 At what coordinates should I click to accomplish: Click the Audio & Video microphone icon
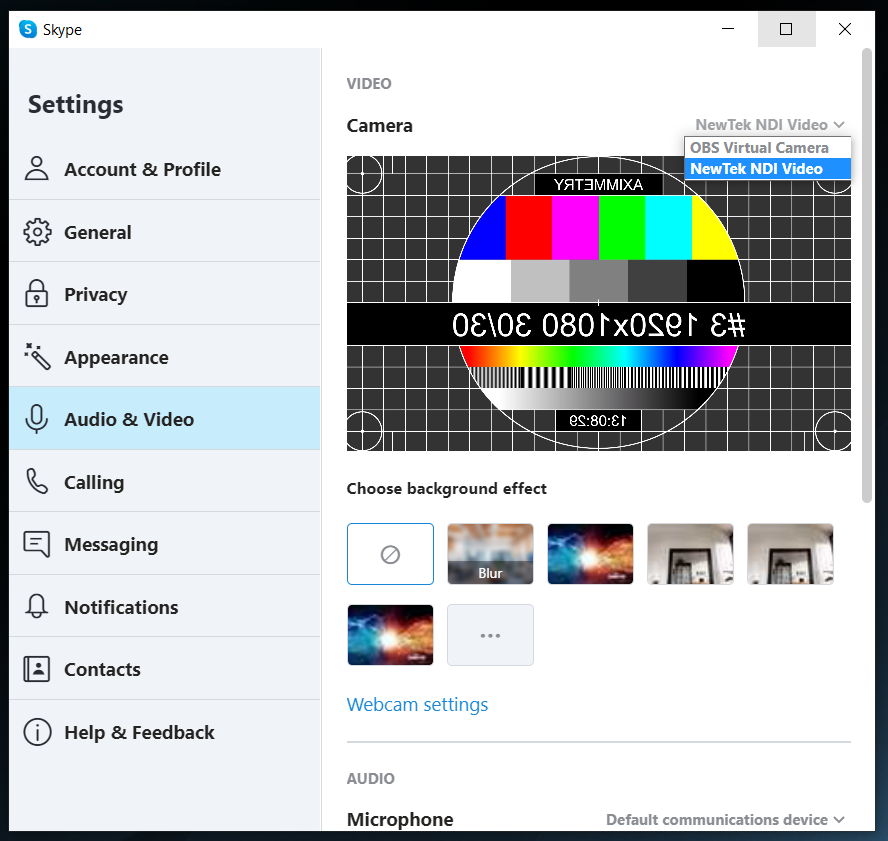coord(37,419)
